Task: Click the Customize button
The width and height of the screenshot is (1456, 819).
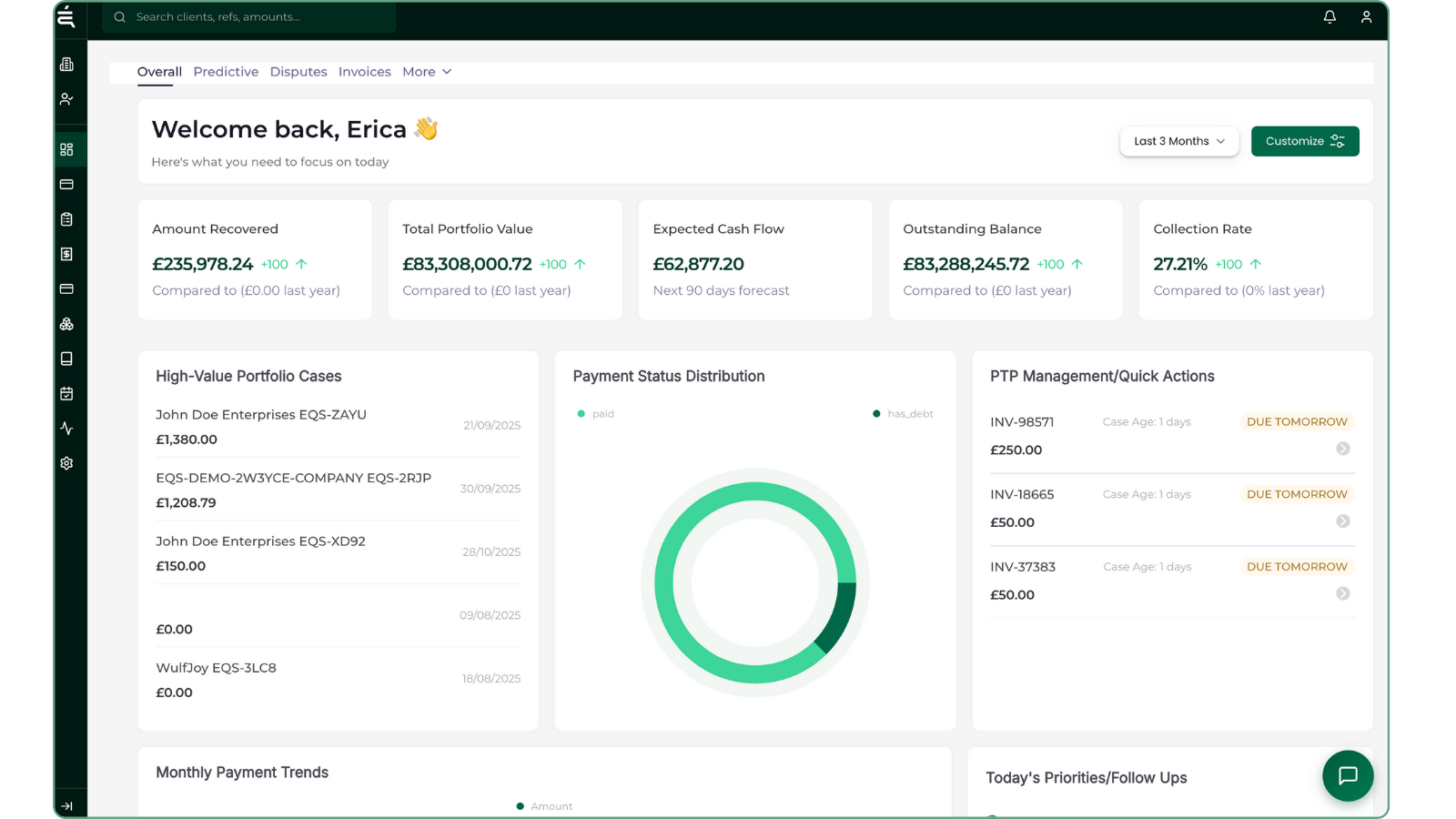Action: (x=1305, y=141)
